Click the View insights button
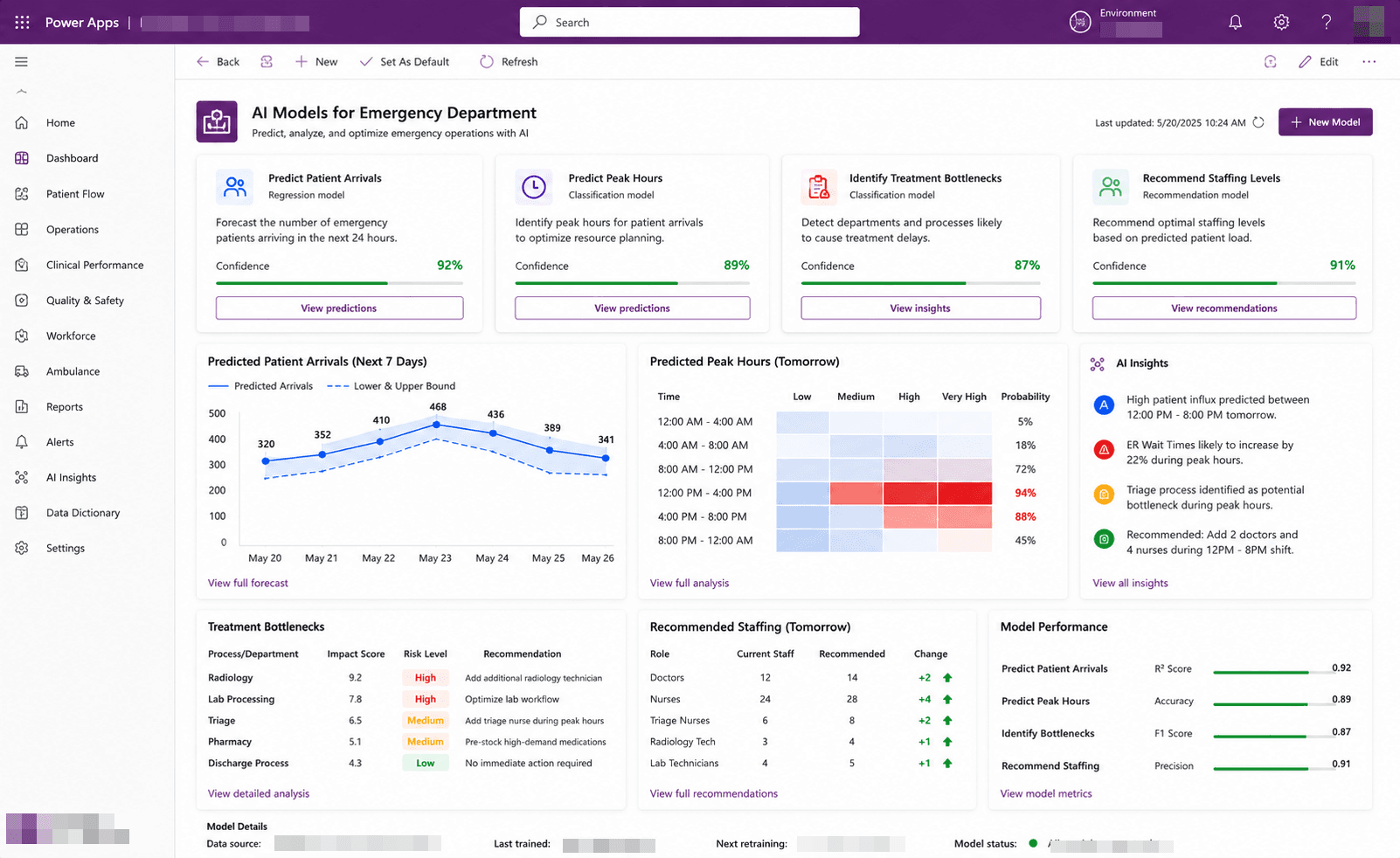This screenshot has width=1400, height=858. 920,308
